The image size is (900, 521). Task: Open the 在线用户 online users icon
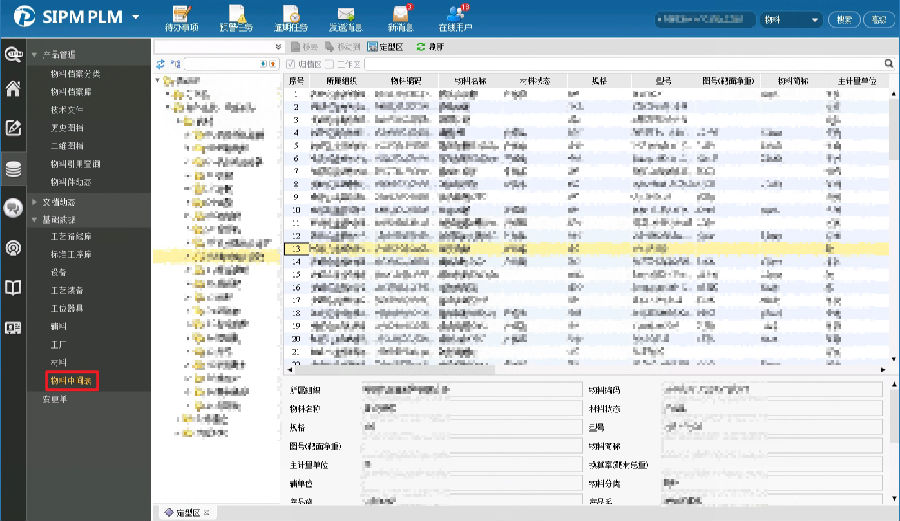point(455,16)
